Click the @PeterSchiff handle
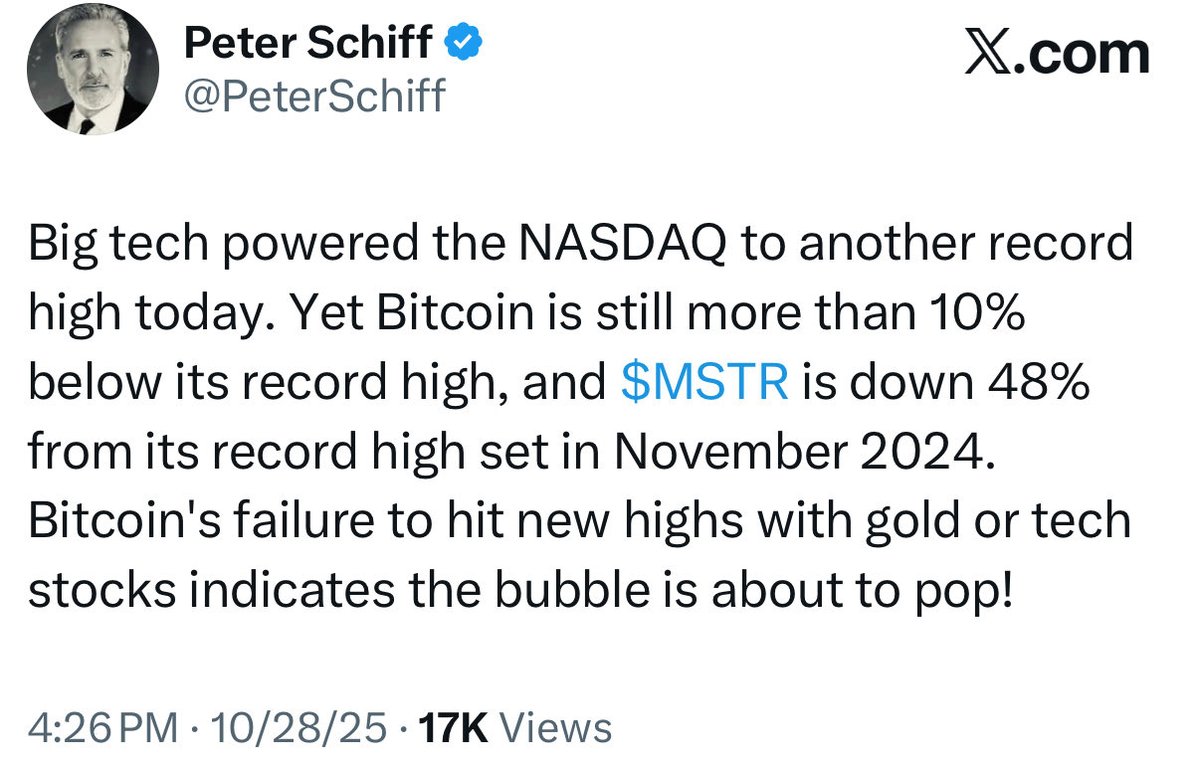Screen dimensions: 1200x768 coord(315,95)
